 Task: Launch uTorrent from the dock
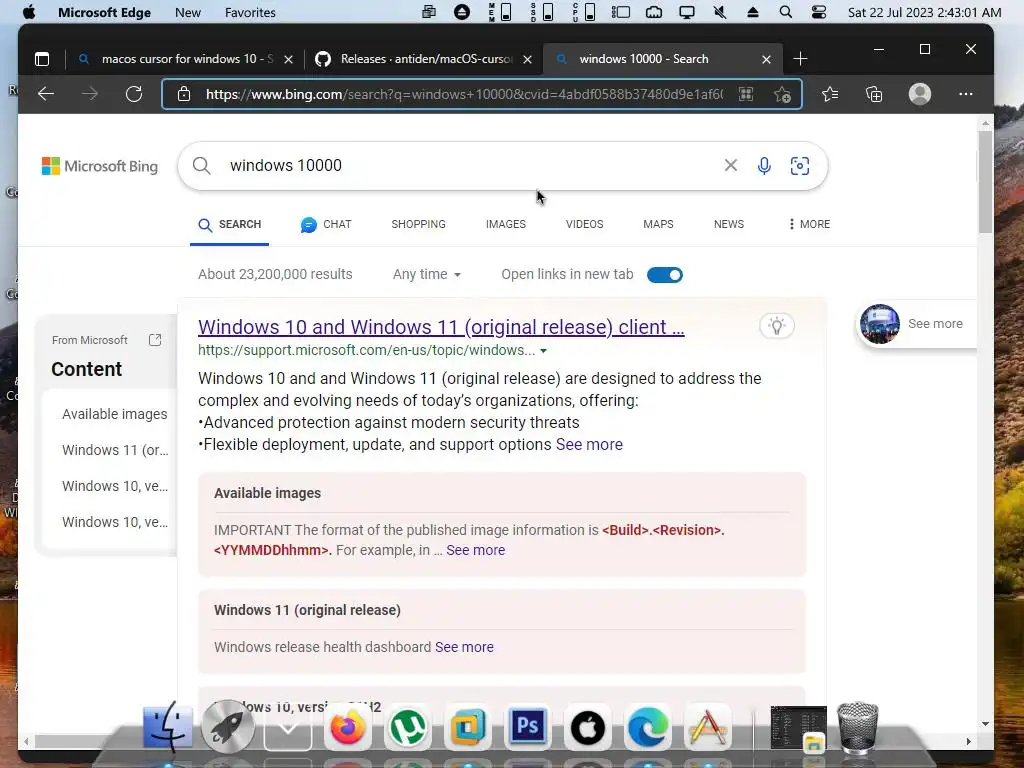[x=408, y=727]
